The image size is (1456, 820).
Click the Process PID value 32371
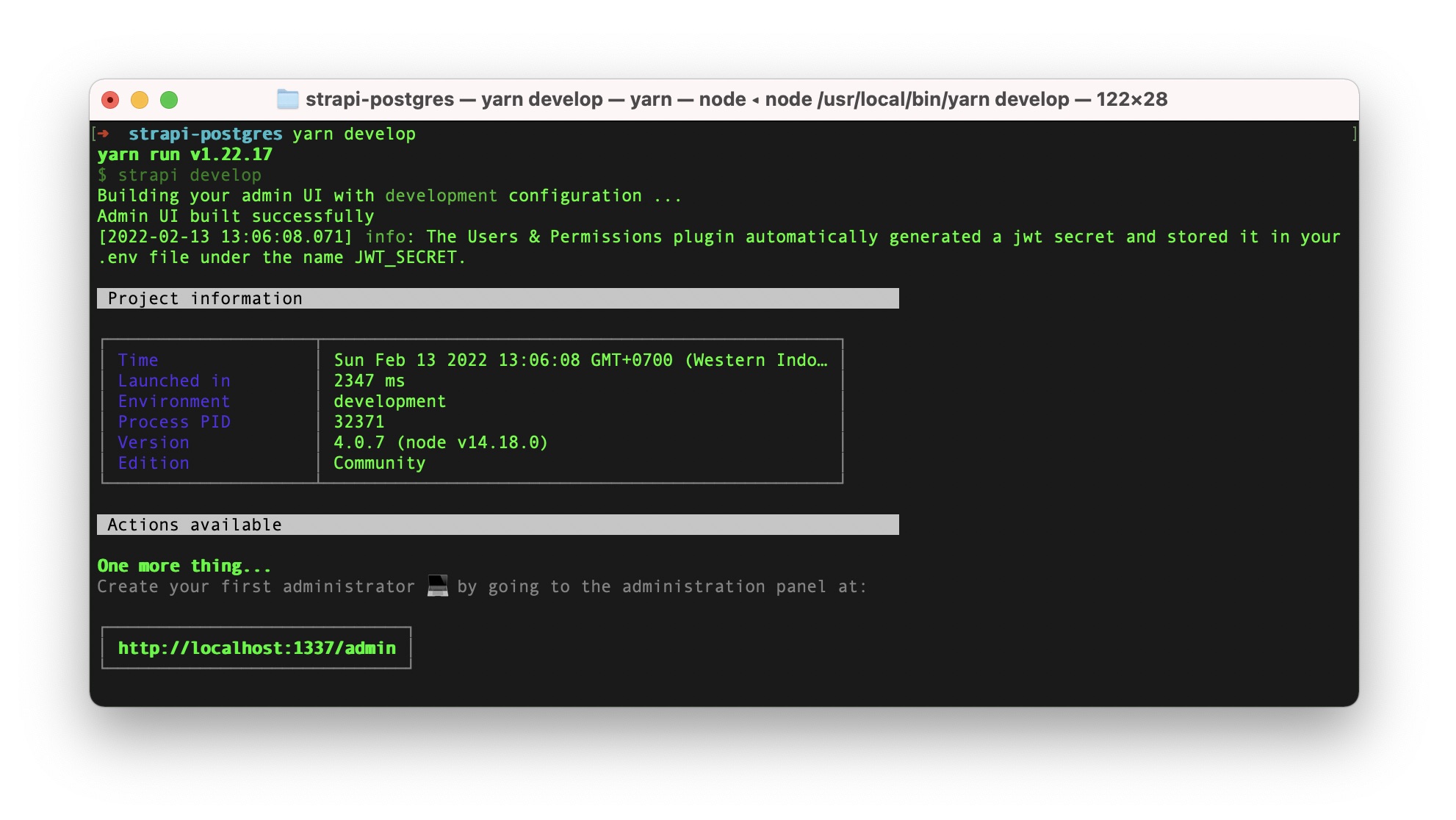pos(359,422)
